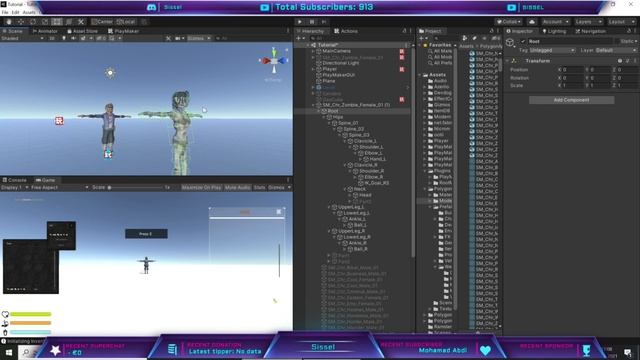Click PlayMaker icon beside MainCamera

[x=402, y=51]
